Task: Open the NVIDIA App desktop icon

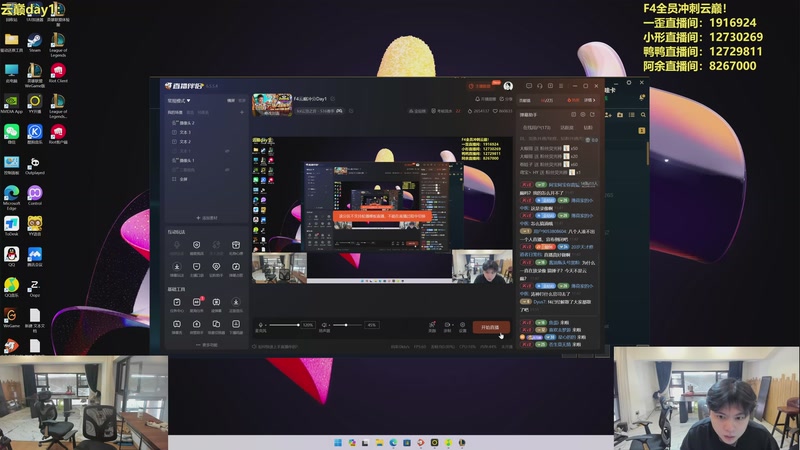Action: (11, 104)
